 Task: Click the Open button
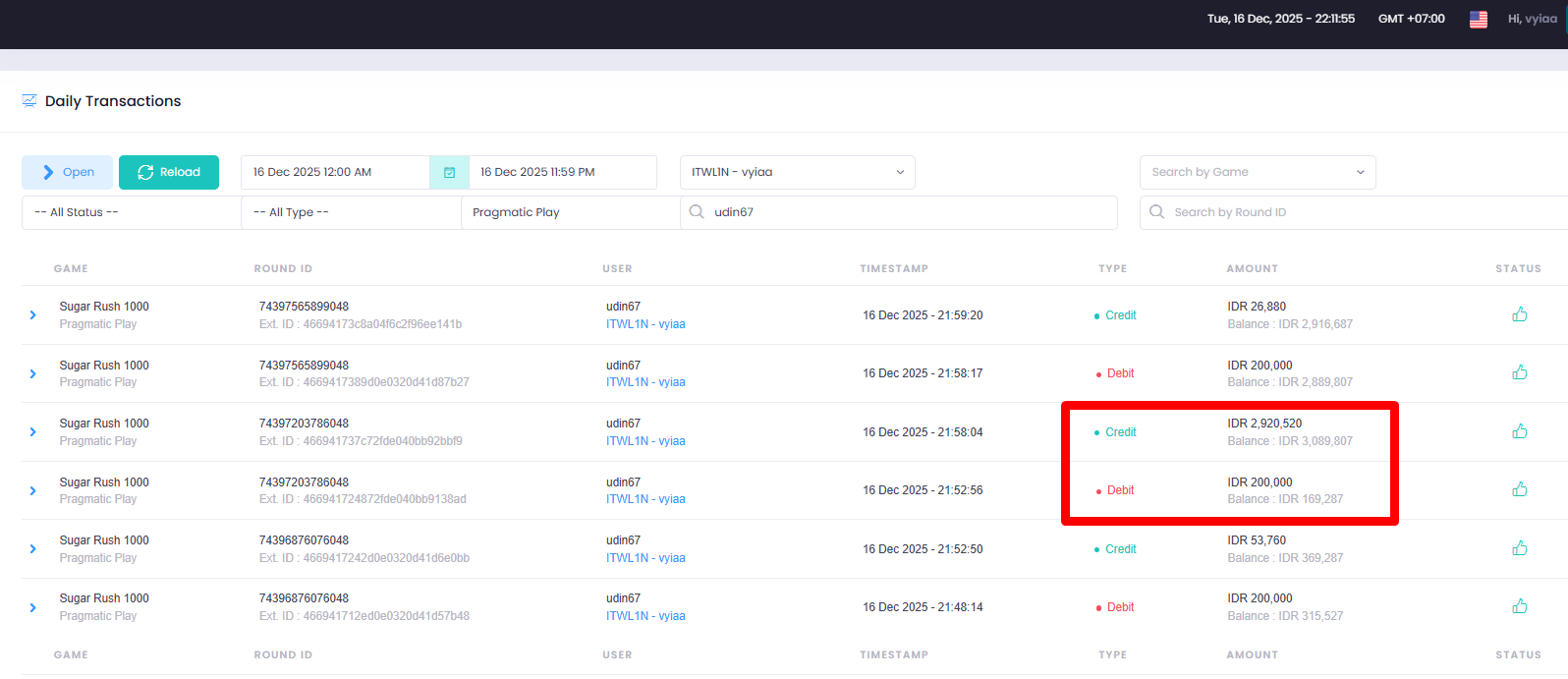pos(68,172)
